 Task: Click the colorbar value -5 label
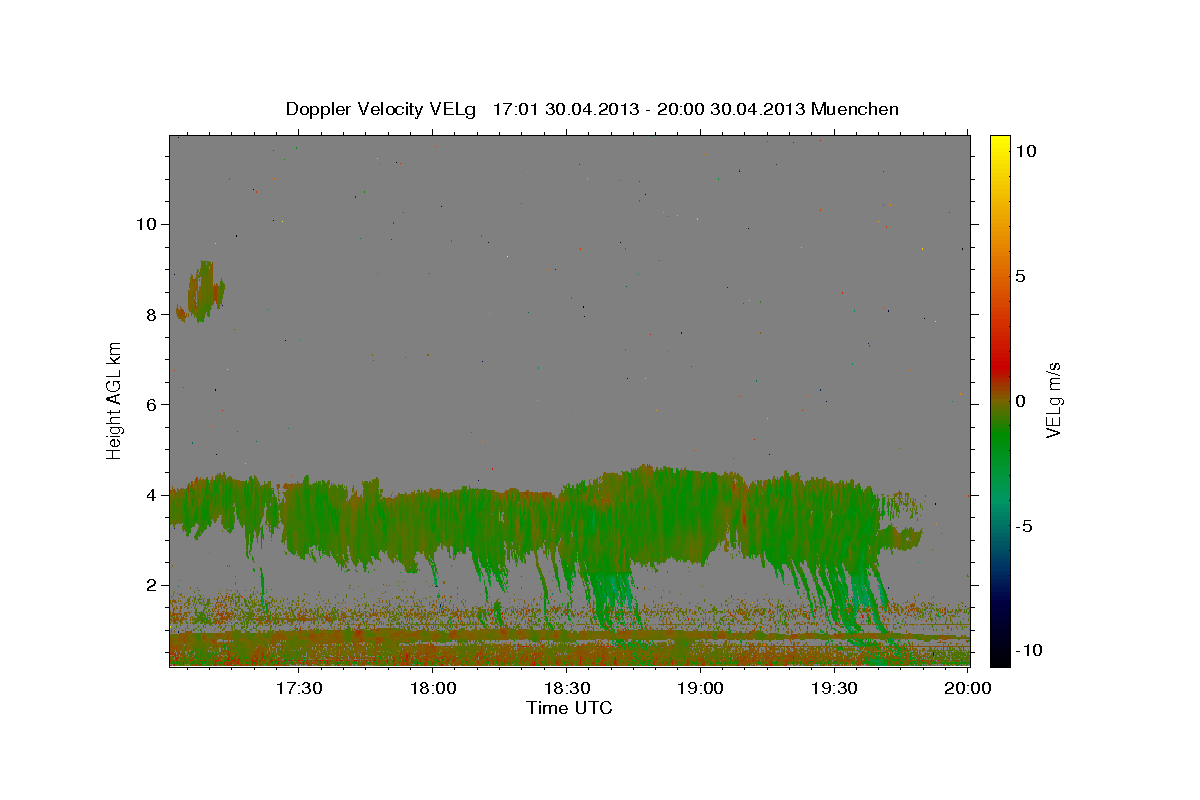pyautogui.click(x=1024, y=526)
